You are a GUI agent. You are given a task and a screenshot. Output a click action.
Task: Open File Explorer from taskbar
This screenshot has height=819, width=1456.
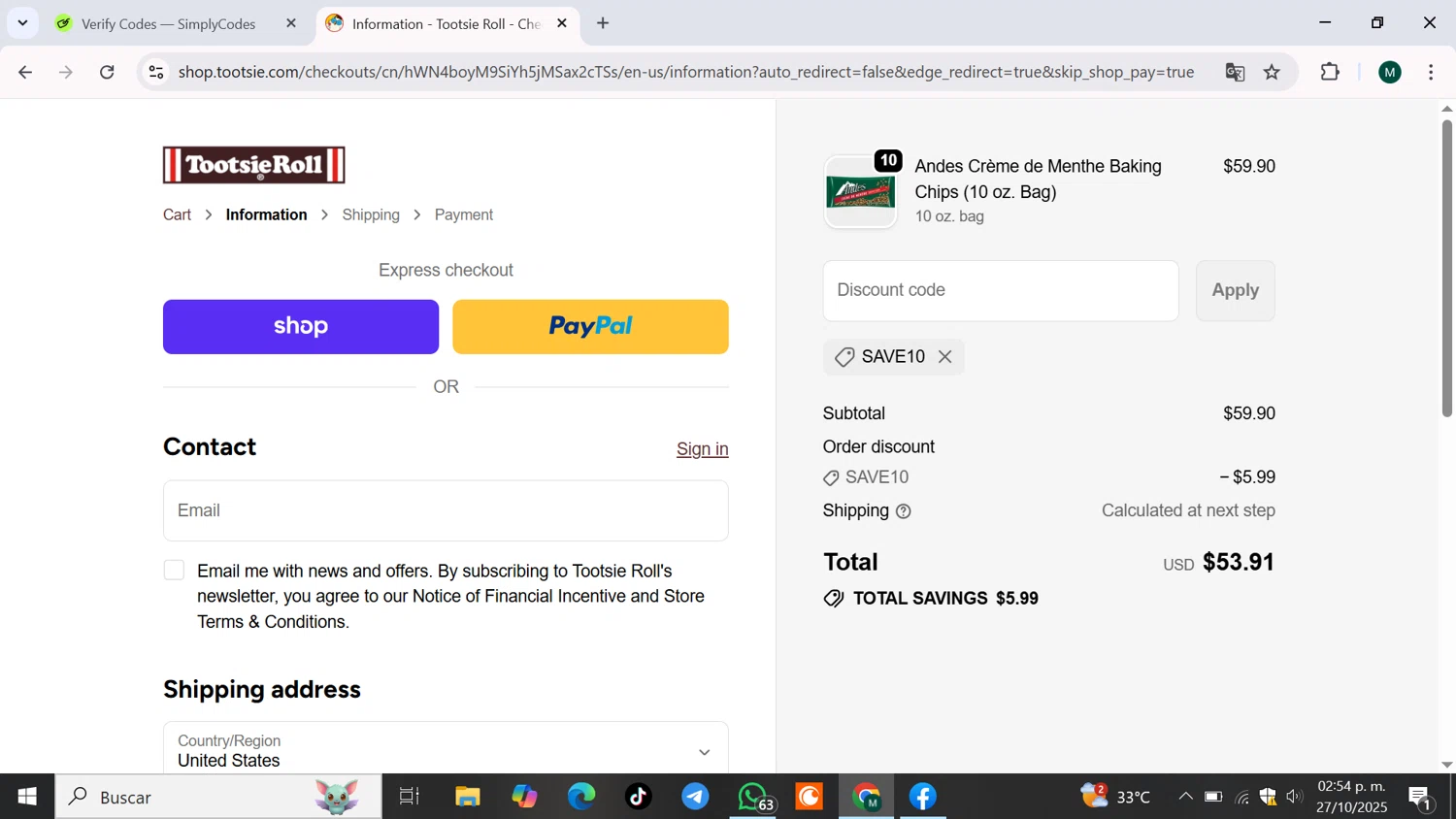click(x=468, y=797)
